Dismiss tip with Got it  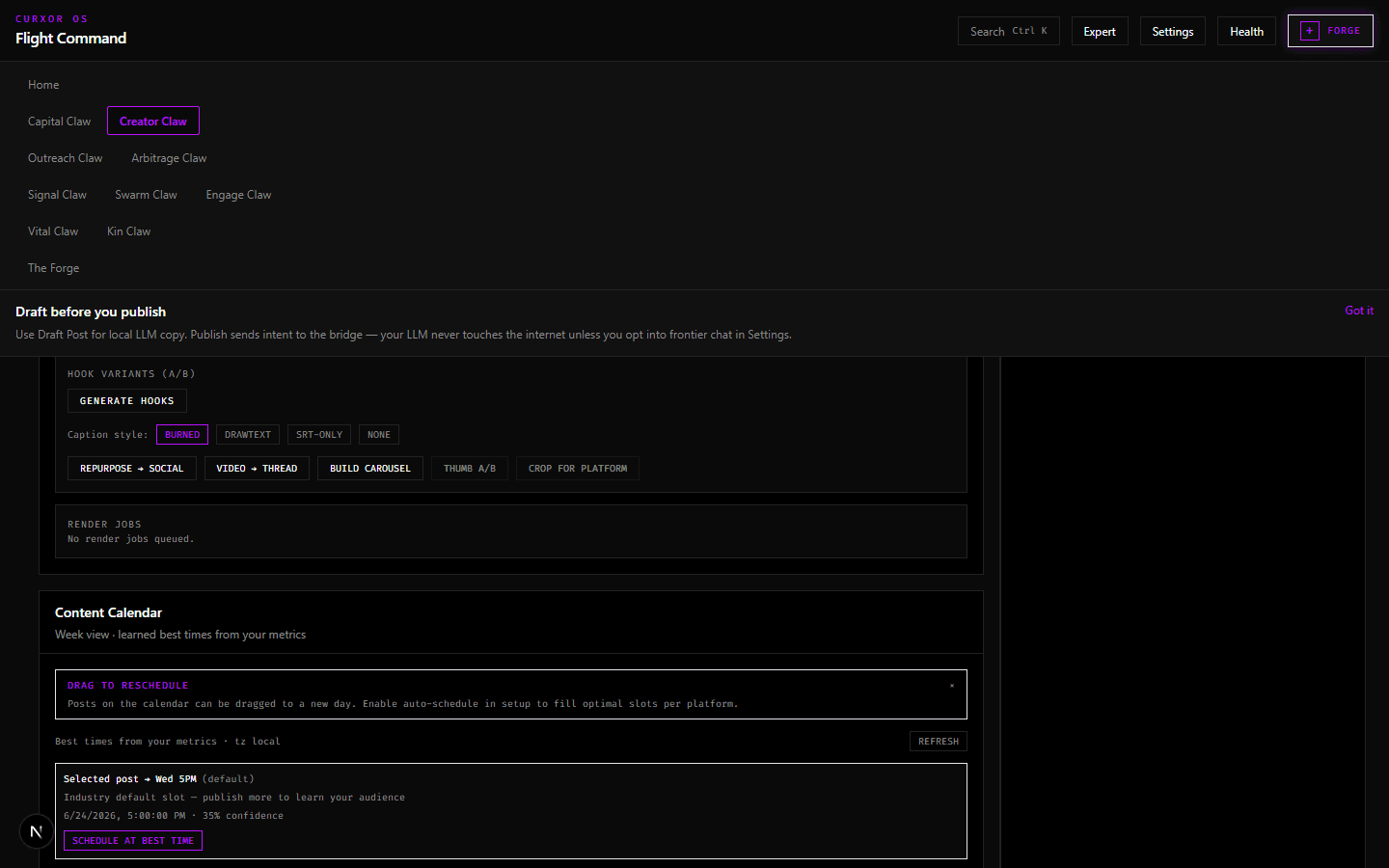(x=1359, y=311)
